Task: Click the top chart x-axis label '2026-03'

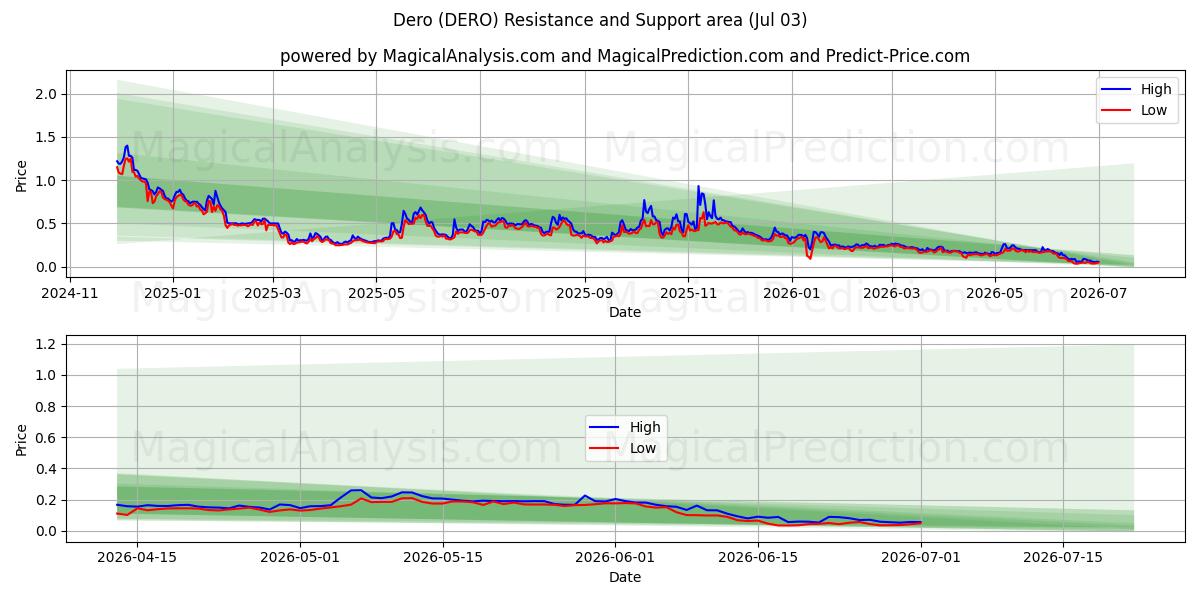Action: coord(892,294)
